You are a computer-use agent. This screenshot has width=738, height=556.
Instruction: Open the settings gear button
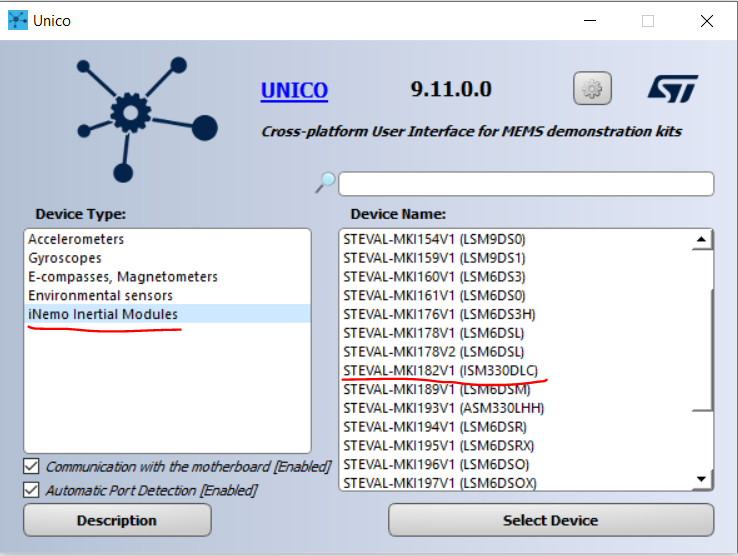pos(592,88)
